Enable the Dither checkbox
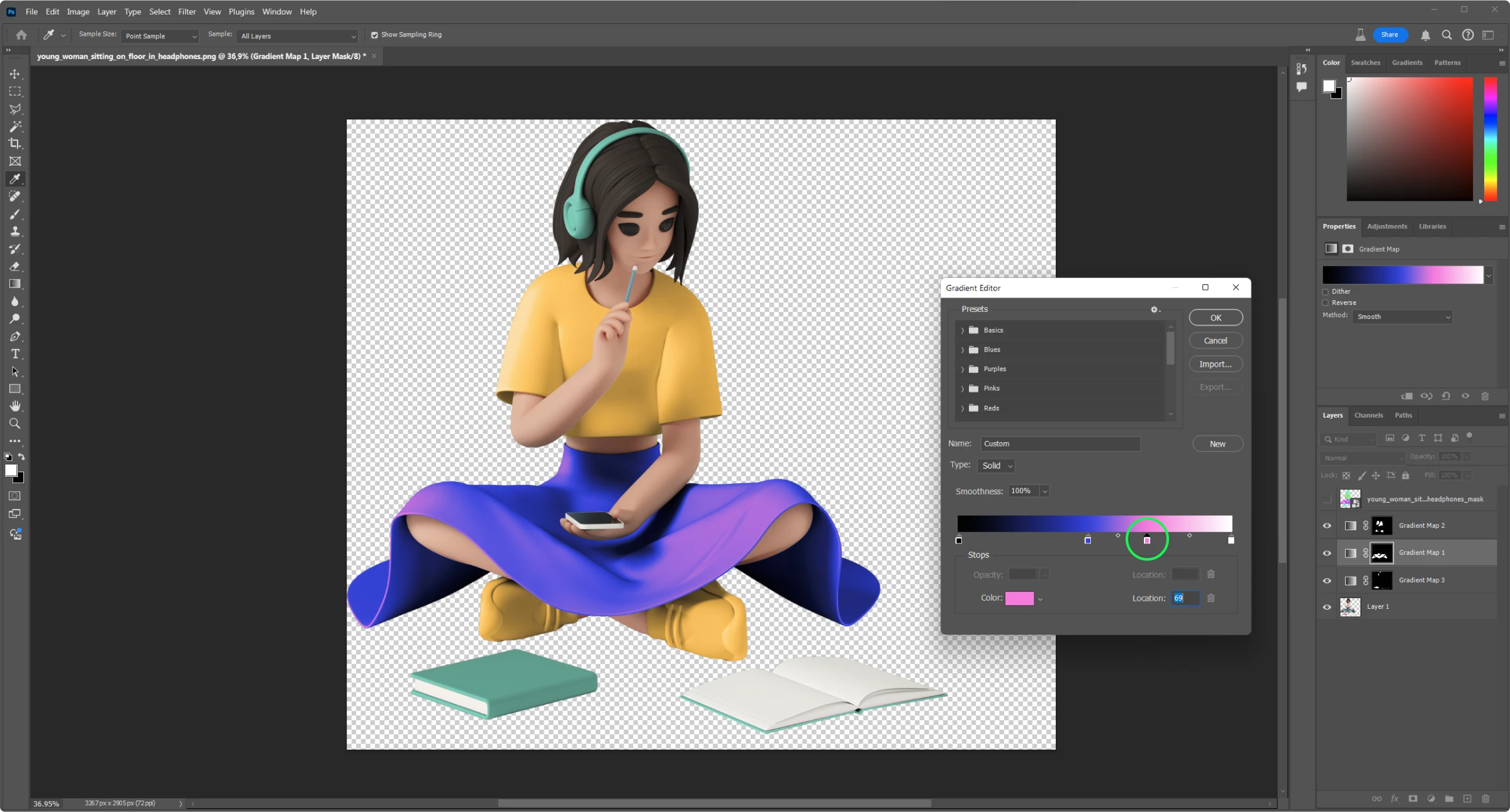The width and height of the screenshot is (1510, 812). coord(1325,292)
